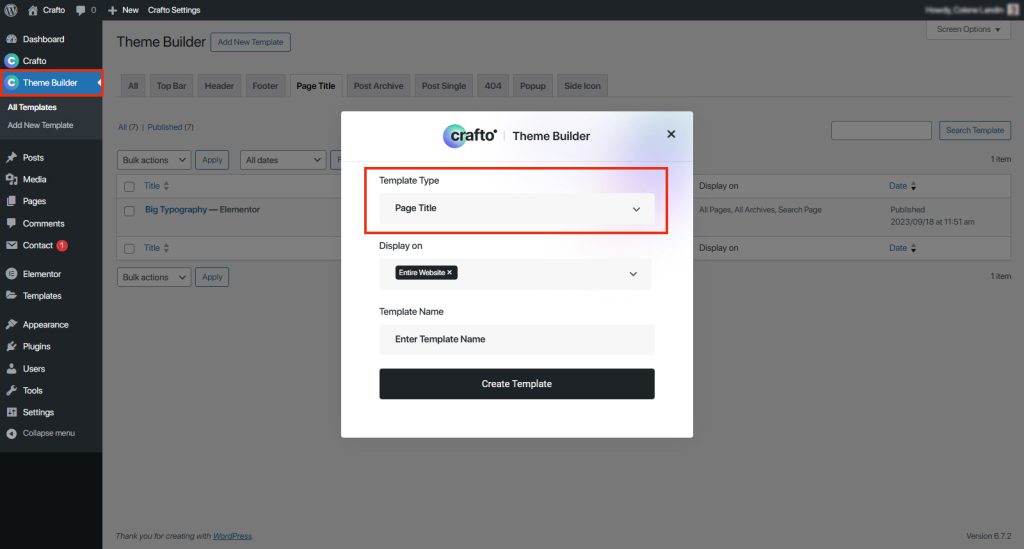Screen dimensions: 1024x549
Task: Open Tools wrench icon
Action: (x=11, y=390)
